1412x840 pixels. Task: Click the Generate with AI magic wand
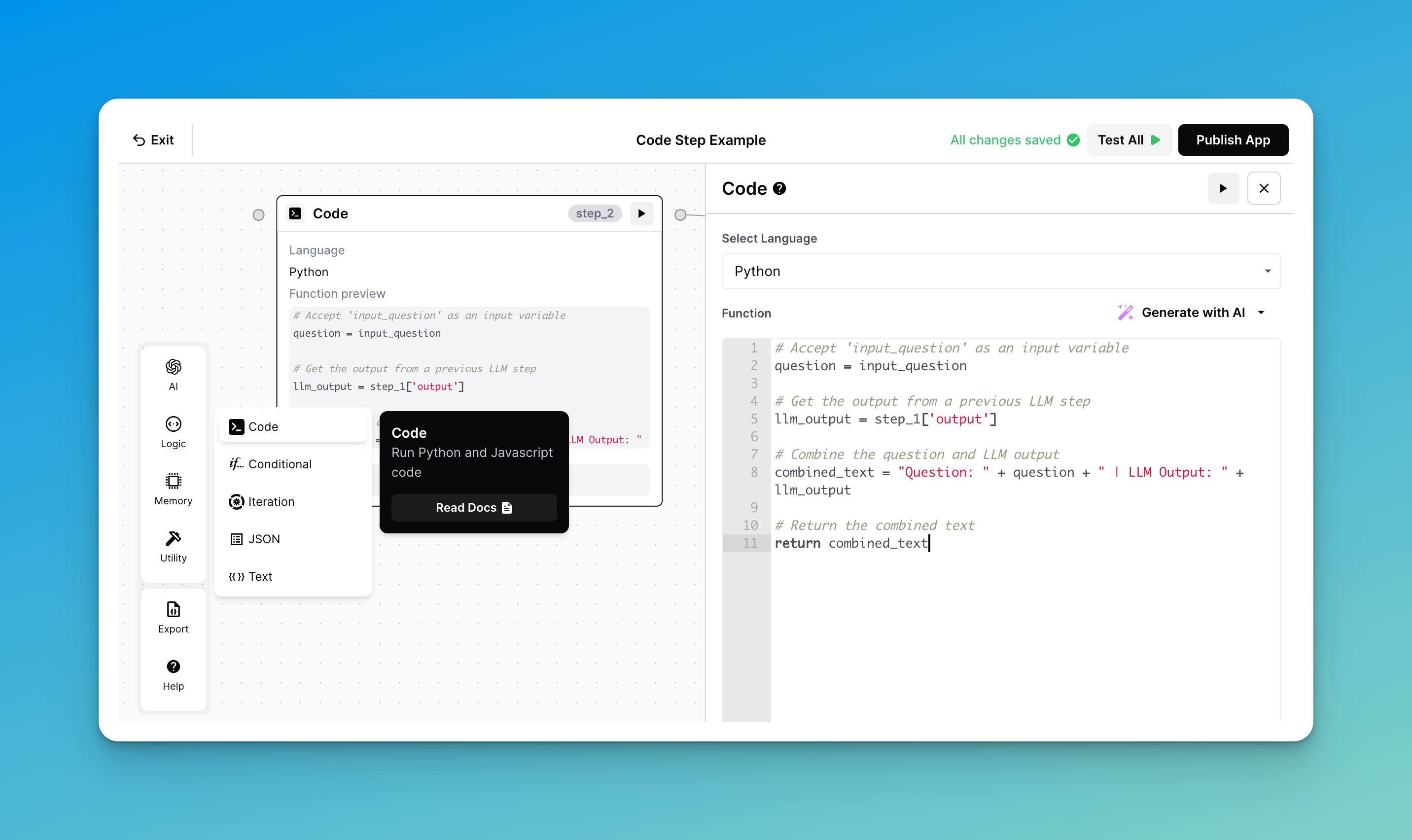[1125, 313]
